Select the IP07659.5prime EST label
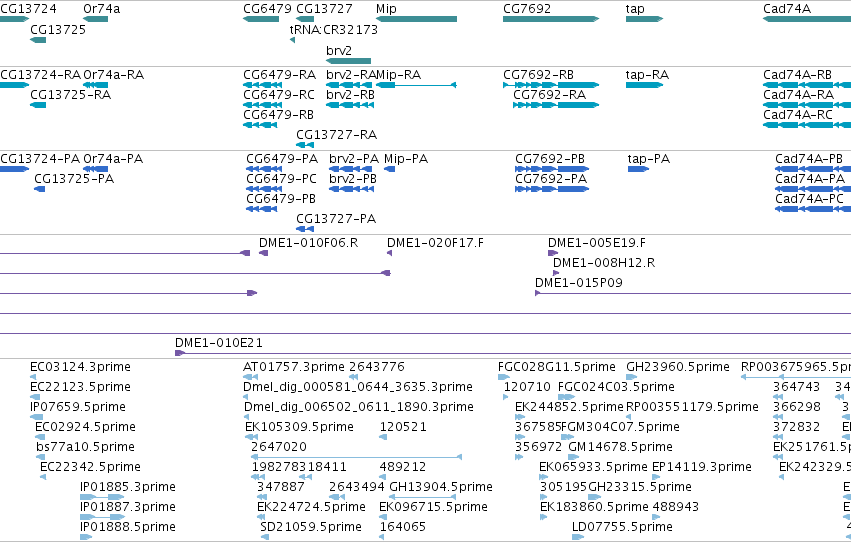The image size is (851, 542). click(78, 406)
